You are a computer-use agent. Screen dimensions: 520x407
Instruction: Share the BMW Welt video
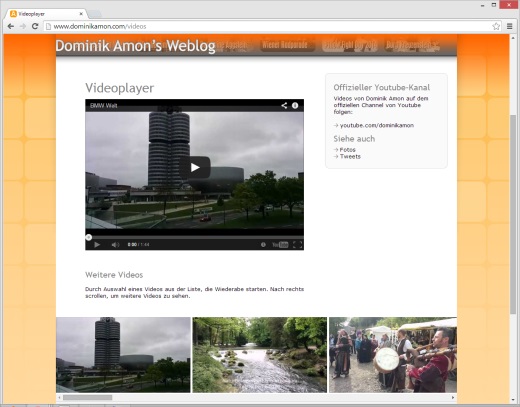pos(284,106)
